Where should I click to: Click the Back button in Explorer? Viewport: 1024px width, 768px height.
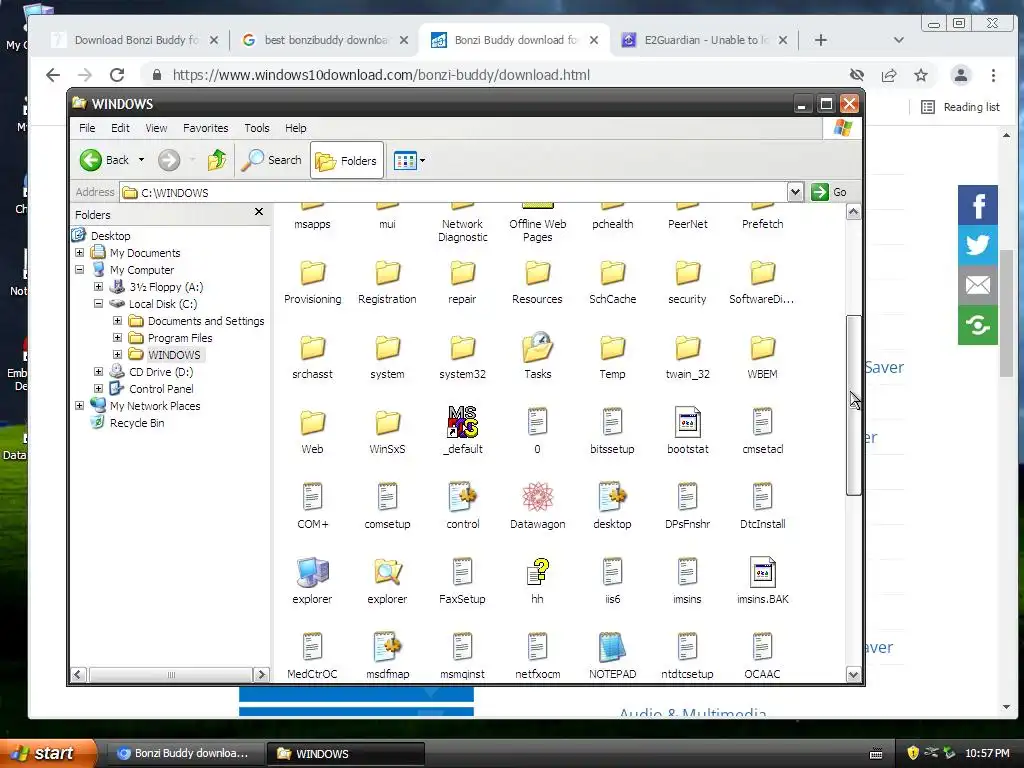[104, 160]
